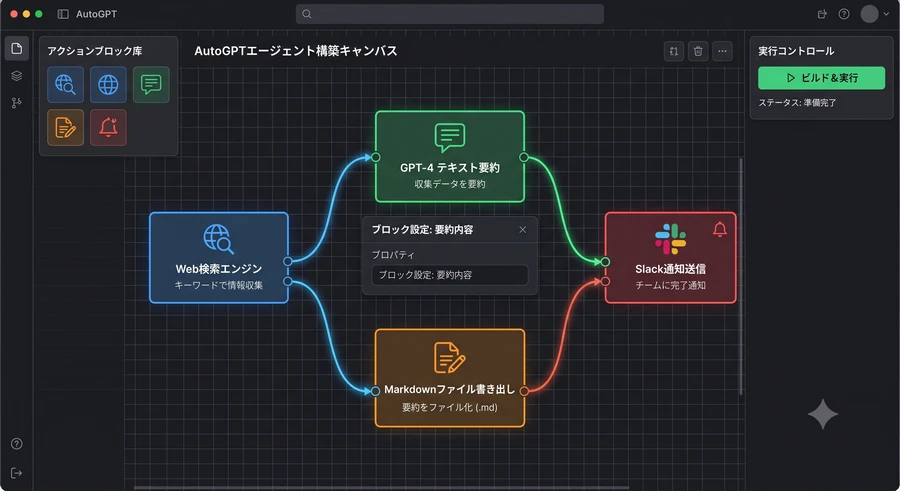Viewport: 900px width, 491px height.
Task: Close the ブロック設定 popup
Action: point(522,230)
